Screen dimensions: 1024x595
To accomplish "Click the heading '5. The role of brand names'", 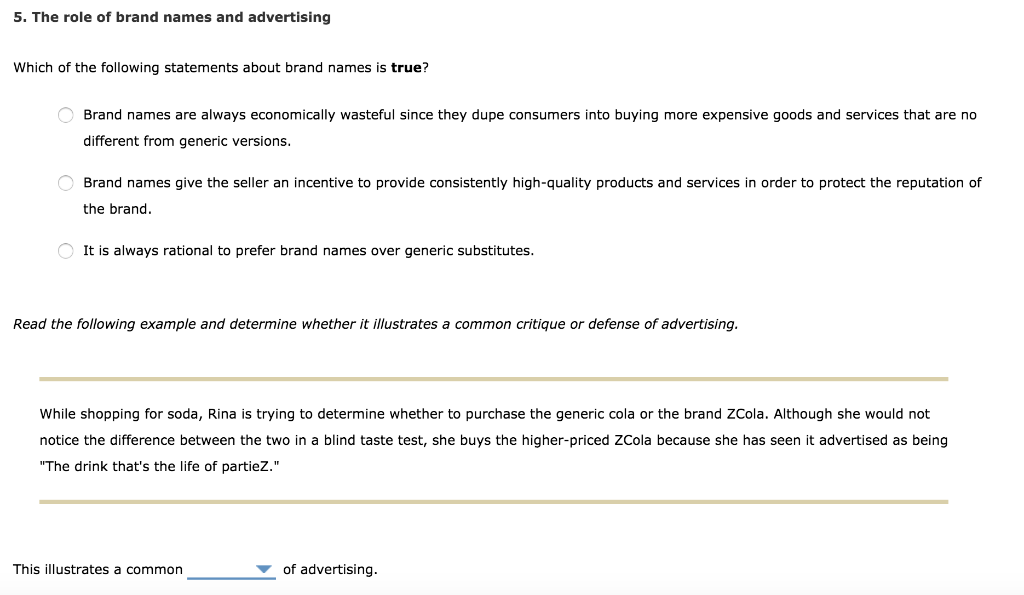I will pos(170,16).
